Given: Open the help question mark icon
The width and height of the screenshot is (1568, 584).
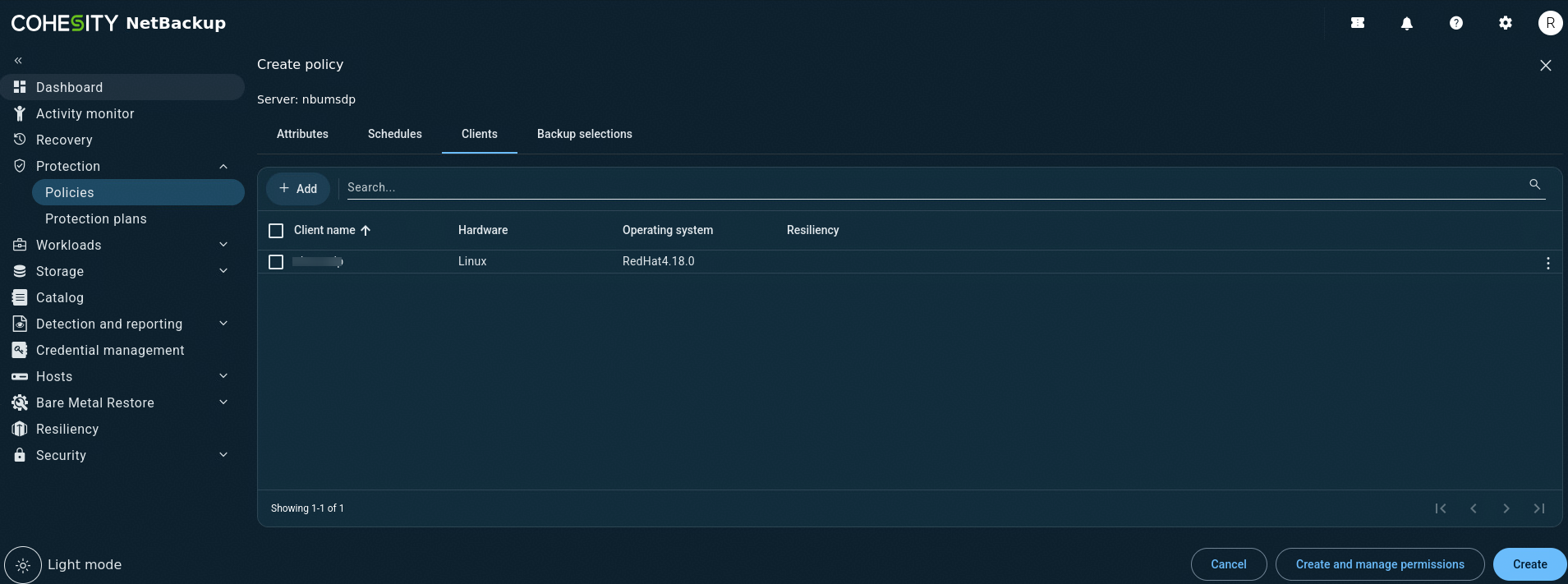Looking at the screenshot, I should pyautogui.click(x=1456, y=23).
